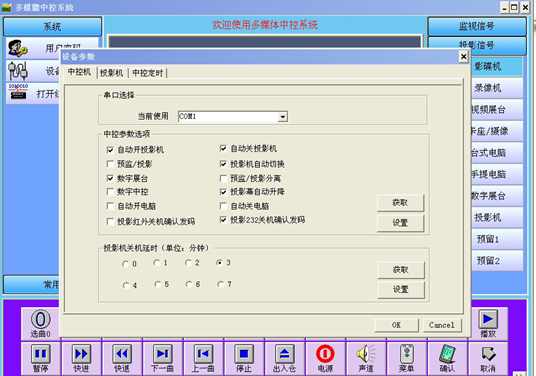The width and height of the screenshot is (536, 376).
Task: Skip to next track (下一曲)
Action: tap(163, 354)
